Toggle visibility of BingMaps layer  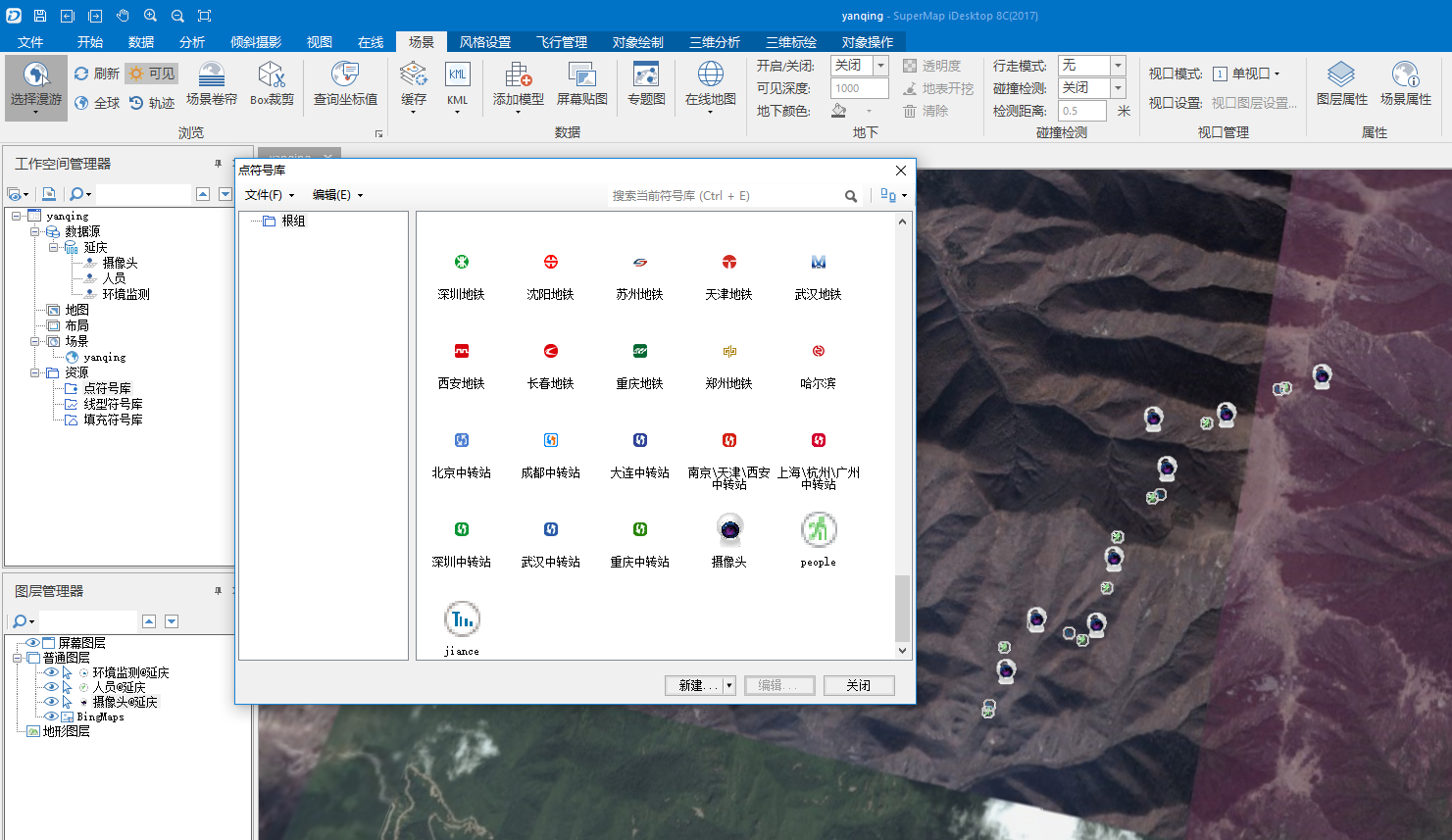coord(51,716)
